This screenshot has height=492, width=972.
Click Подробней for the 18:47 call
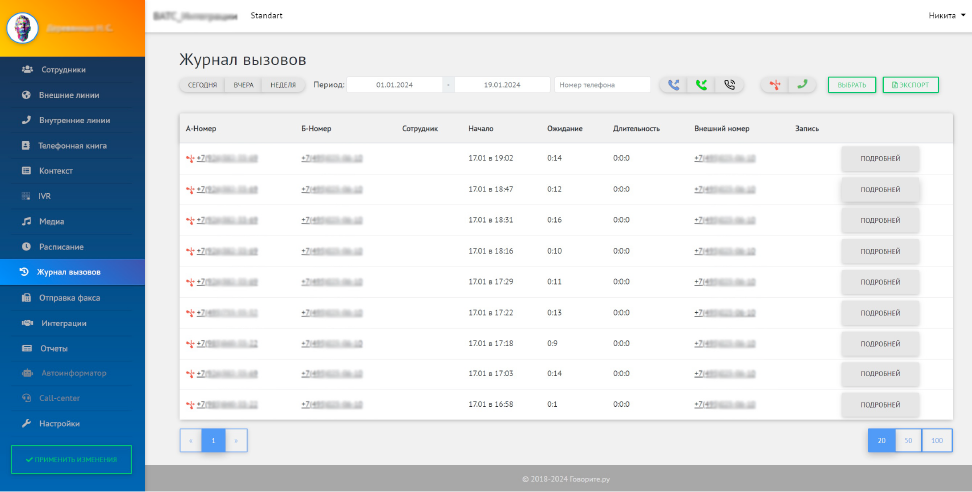click(x=879, y=189)
